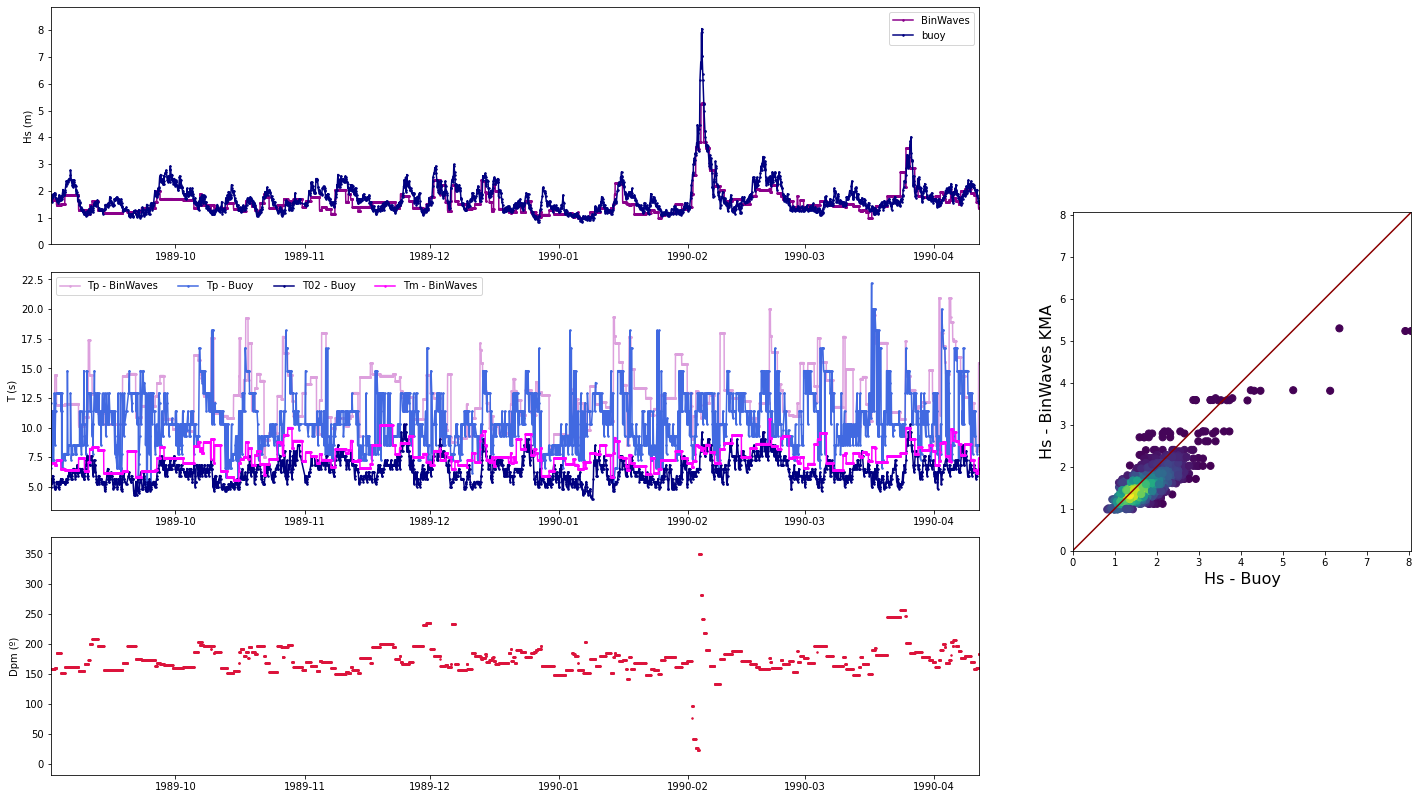The image size is (1419, 799).
Task: Click the rightmost scatter point at Hs-Buoy 8
Action: [x=1406, y=330]
